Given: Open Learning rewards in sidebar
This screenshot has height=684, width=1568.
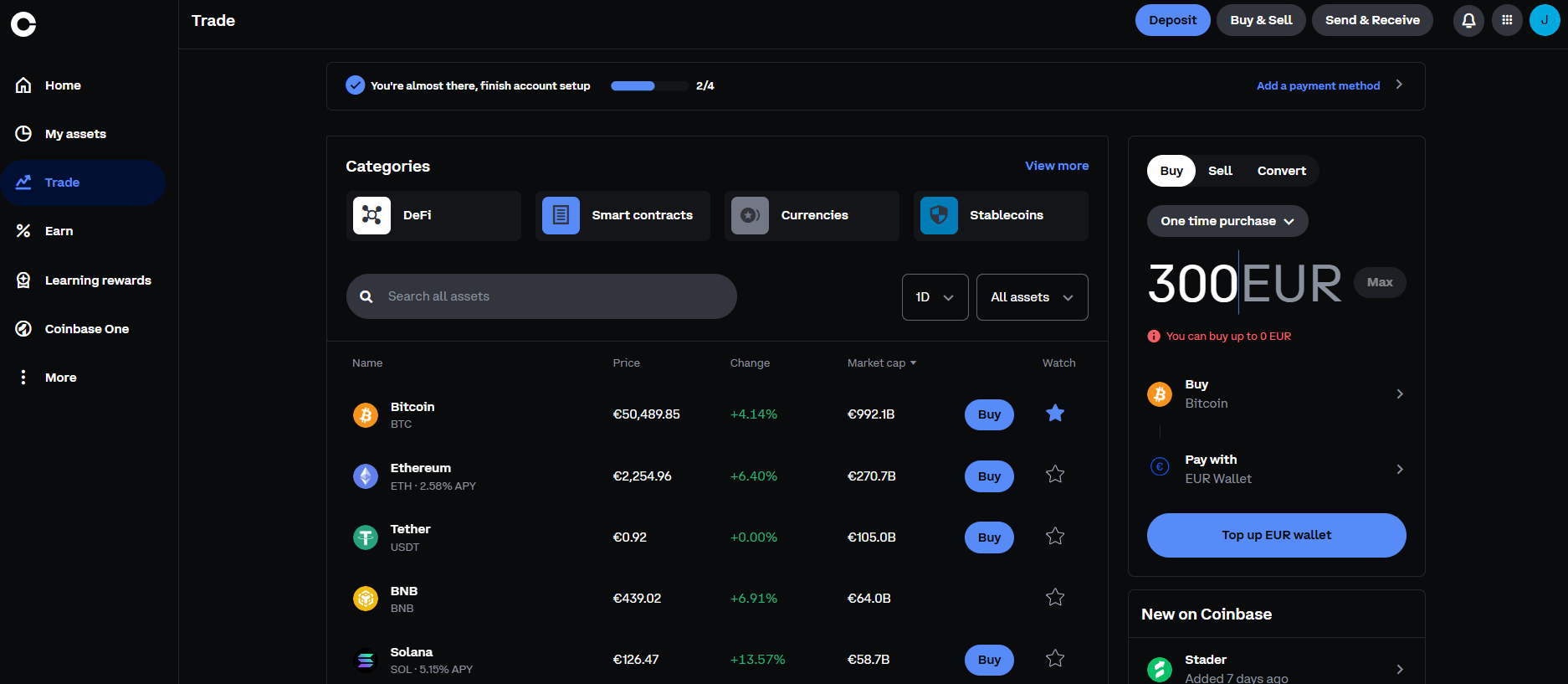Looking at the screenshot, I should click(x=83, y=280).
